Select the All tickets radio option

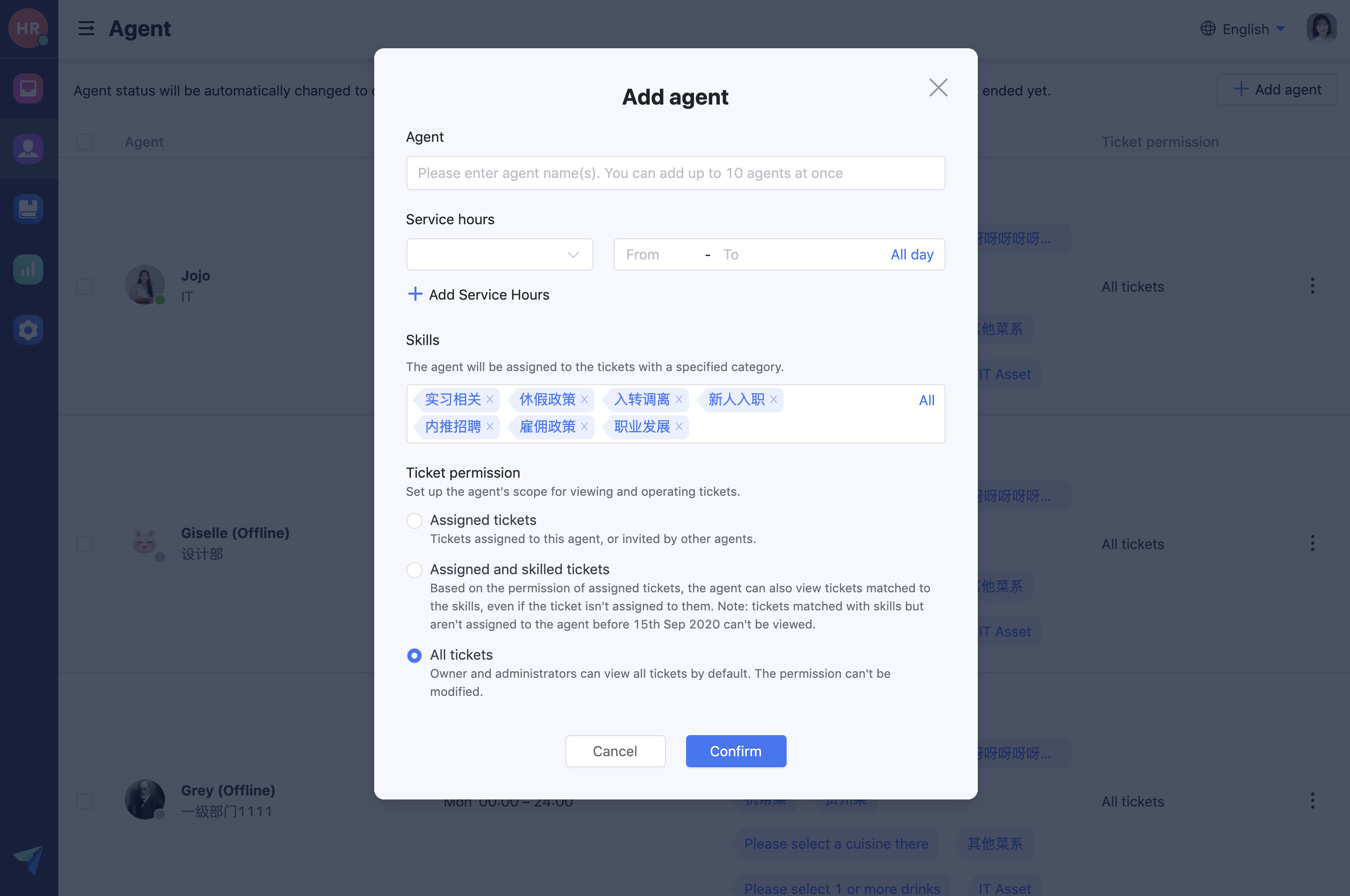pyautogui.click(x=414, y=656)
